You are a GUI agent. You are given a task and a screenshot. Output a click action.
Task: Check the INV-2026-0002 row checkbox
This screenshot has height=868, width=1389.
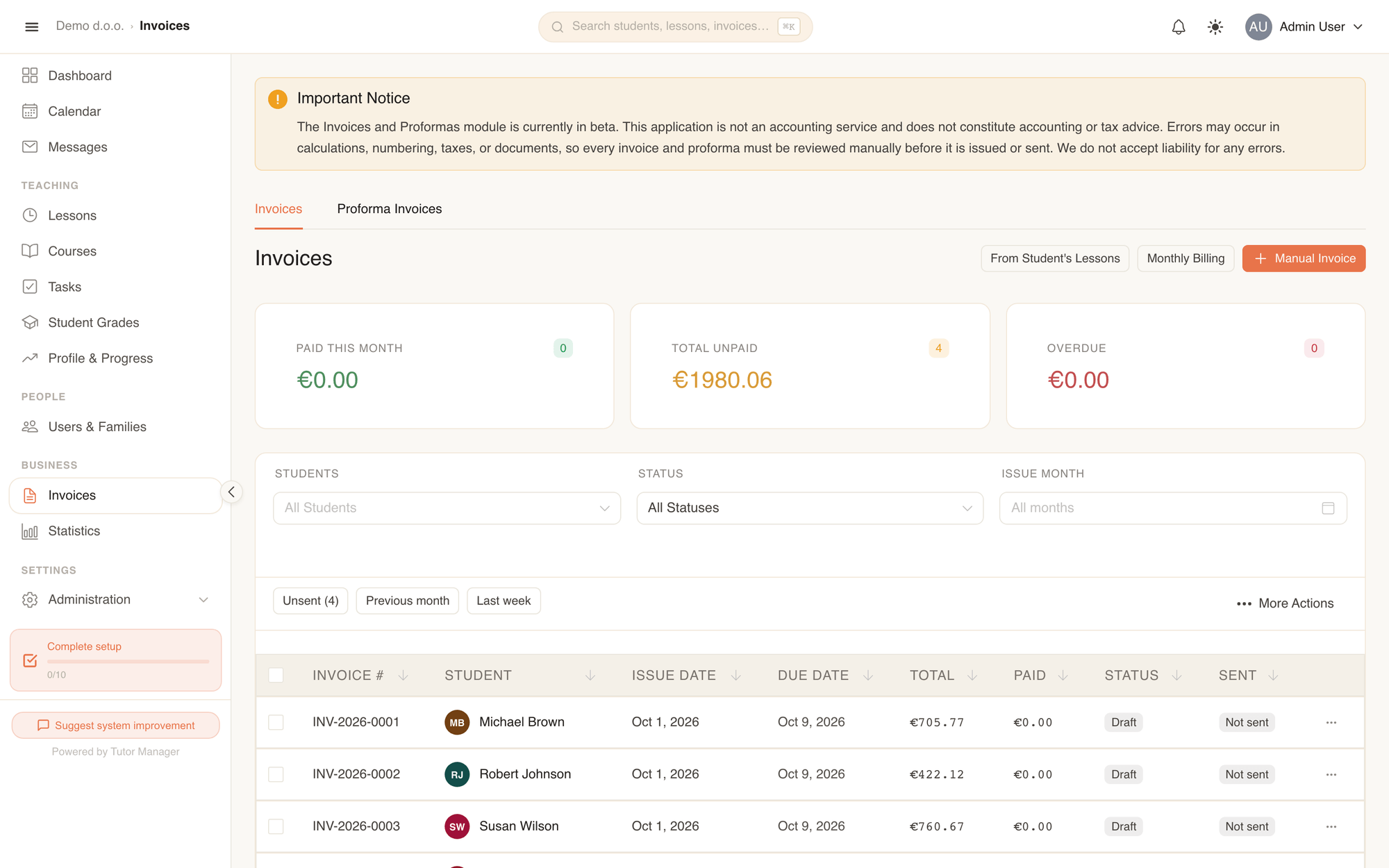tap(276, 774)
